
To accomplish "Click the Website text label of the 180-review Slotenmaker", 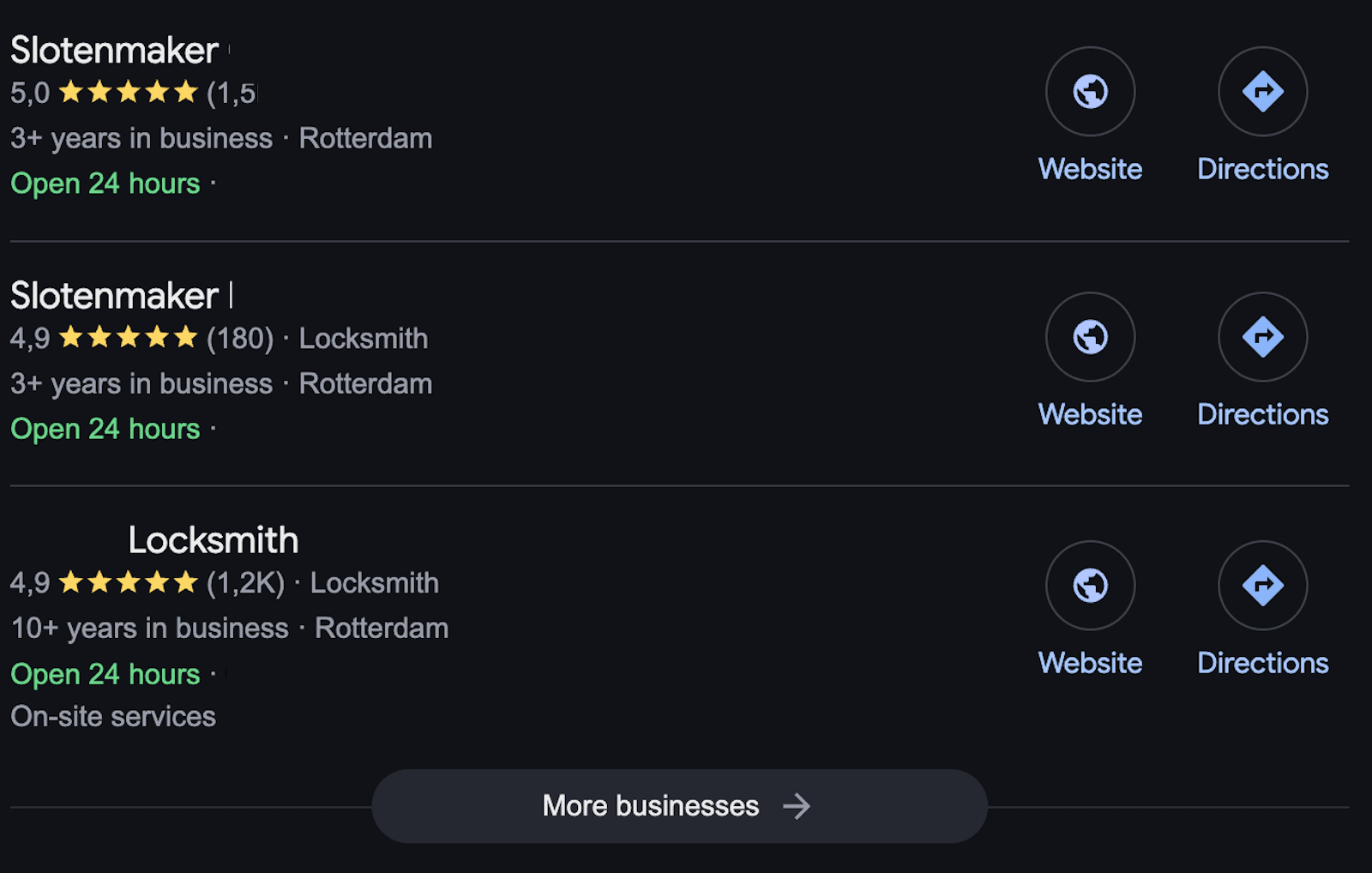I will [1090, 414].
